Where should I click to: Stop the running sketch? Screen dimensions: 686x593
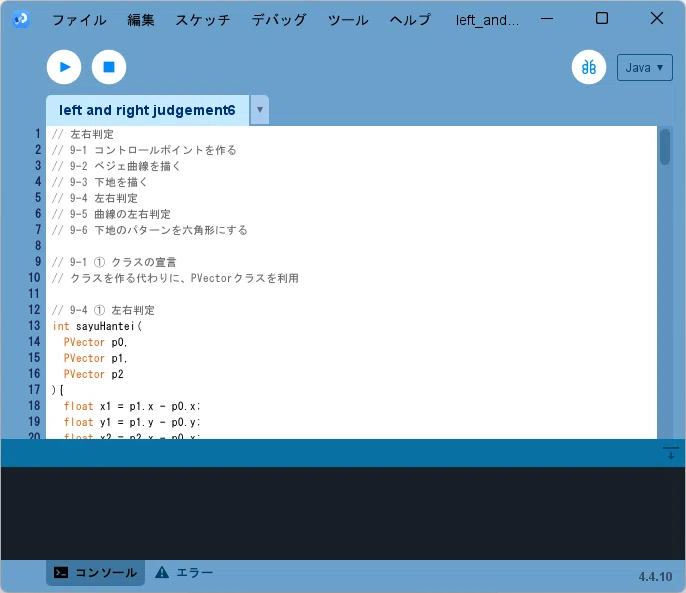click(109, 67)
